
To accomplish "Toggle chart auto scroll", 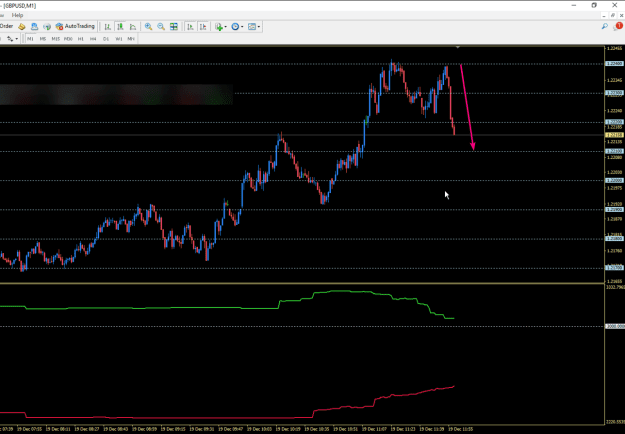I will tap(191, 27).
